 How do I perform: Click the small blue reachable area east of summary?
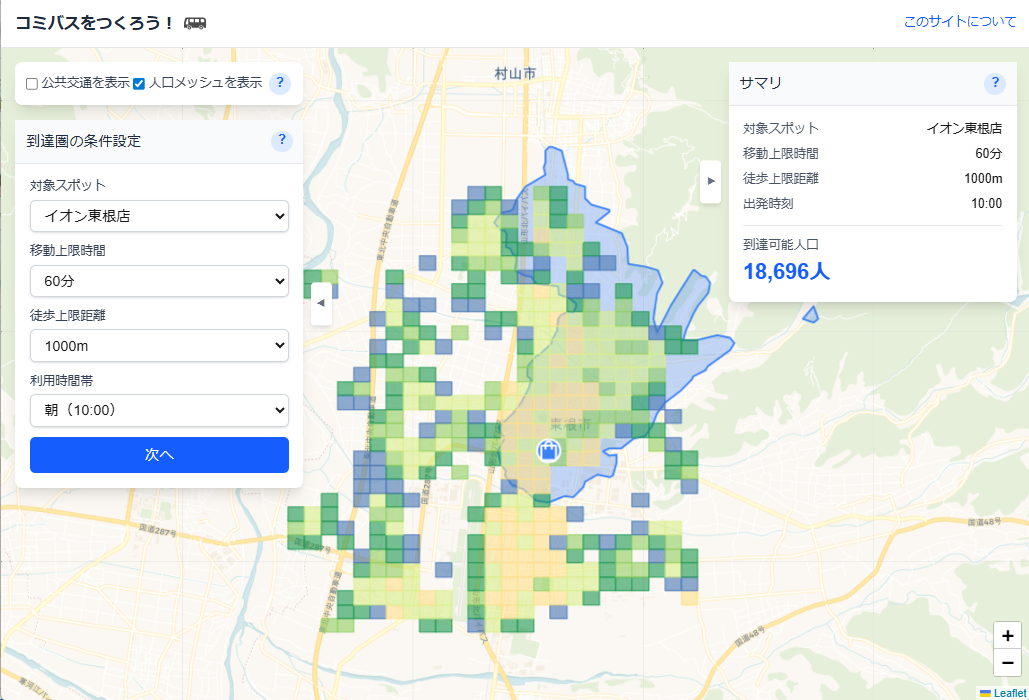[x=810, y=315]
